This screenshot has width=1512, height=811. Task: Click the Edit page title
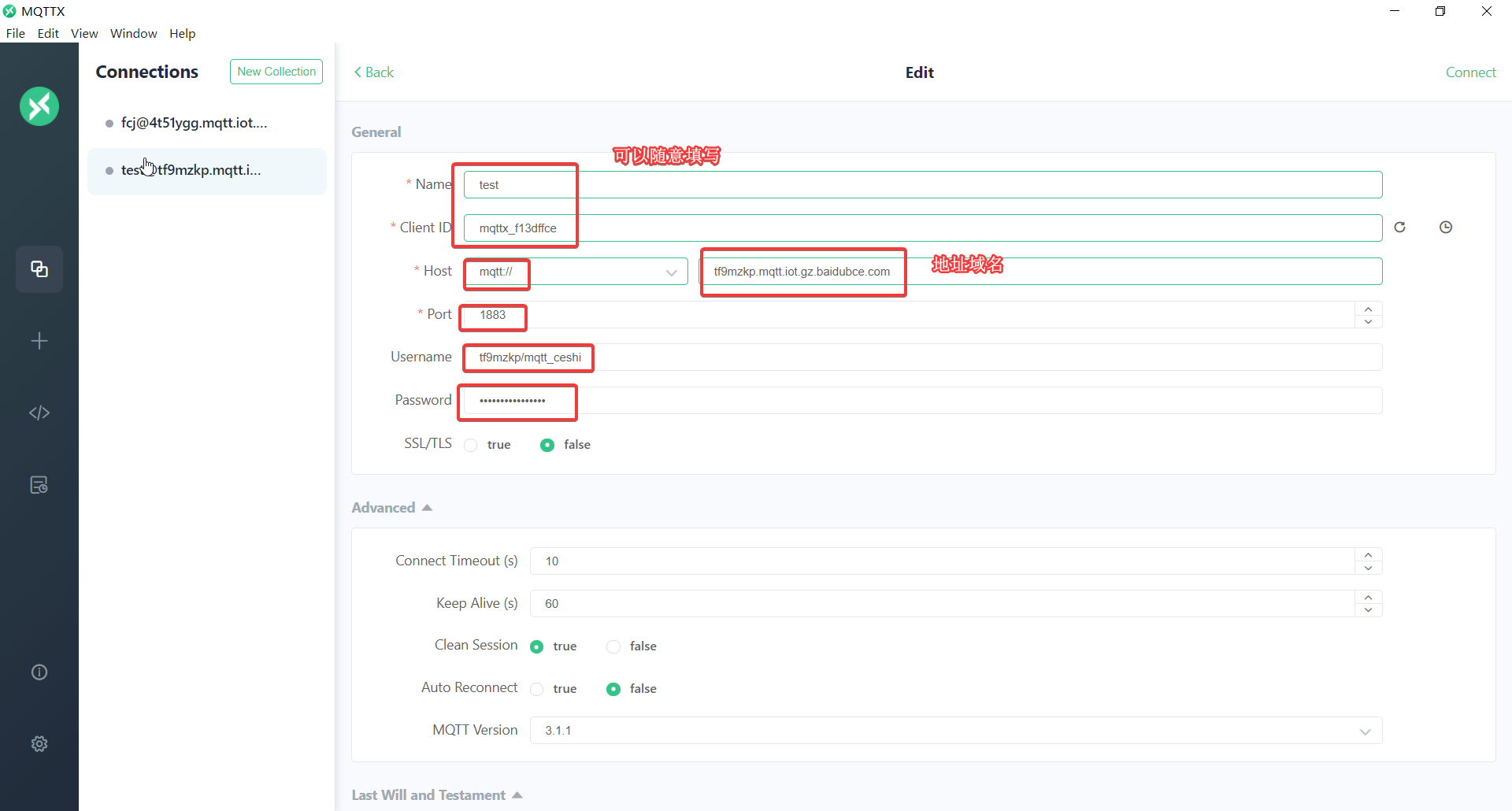click(919, 72)
